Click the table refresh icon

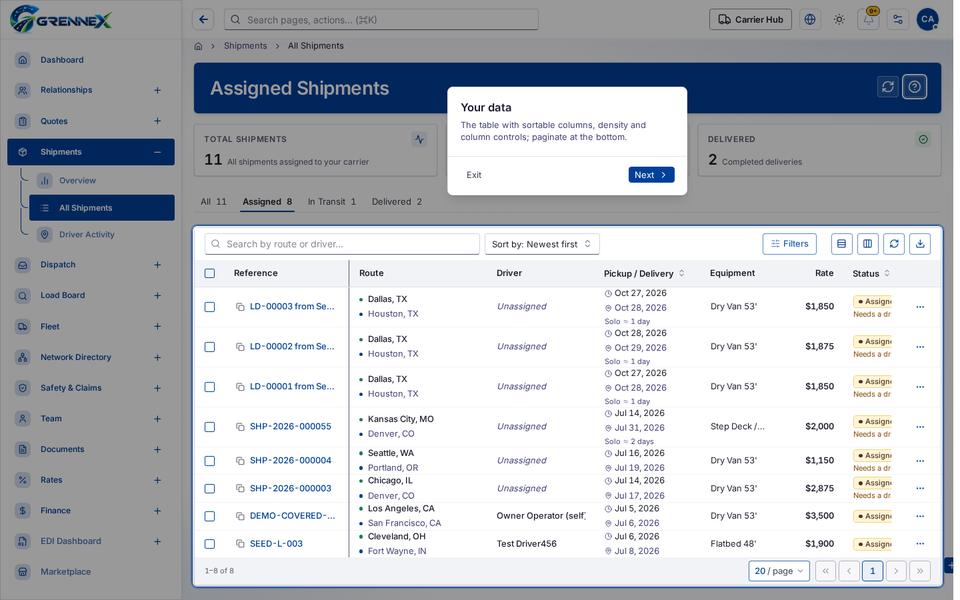894,244
